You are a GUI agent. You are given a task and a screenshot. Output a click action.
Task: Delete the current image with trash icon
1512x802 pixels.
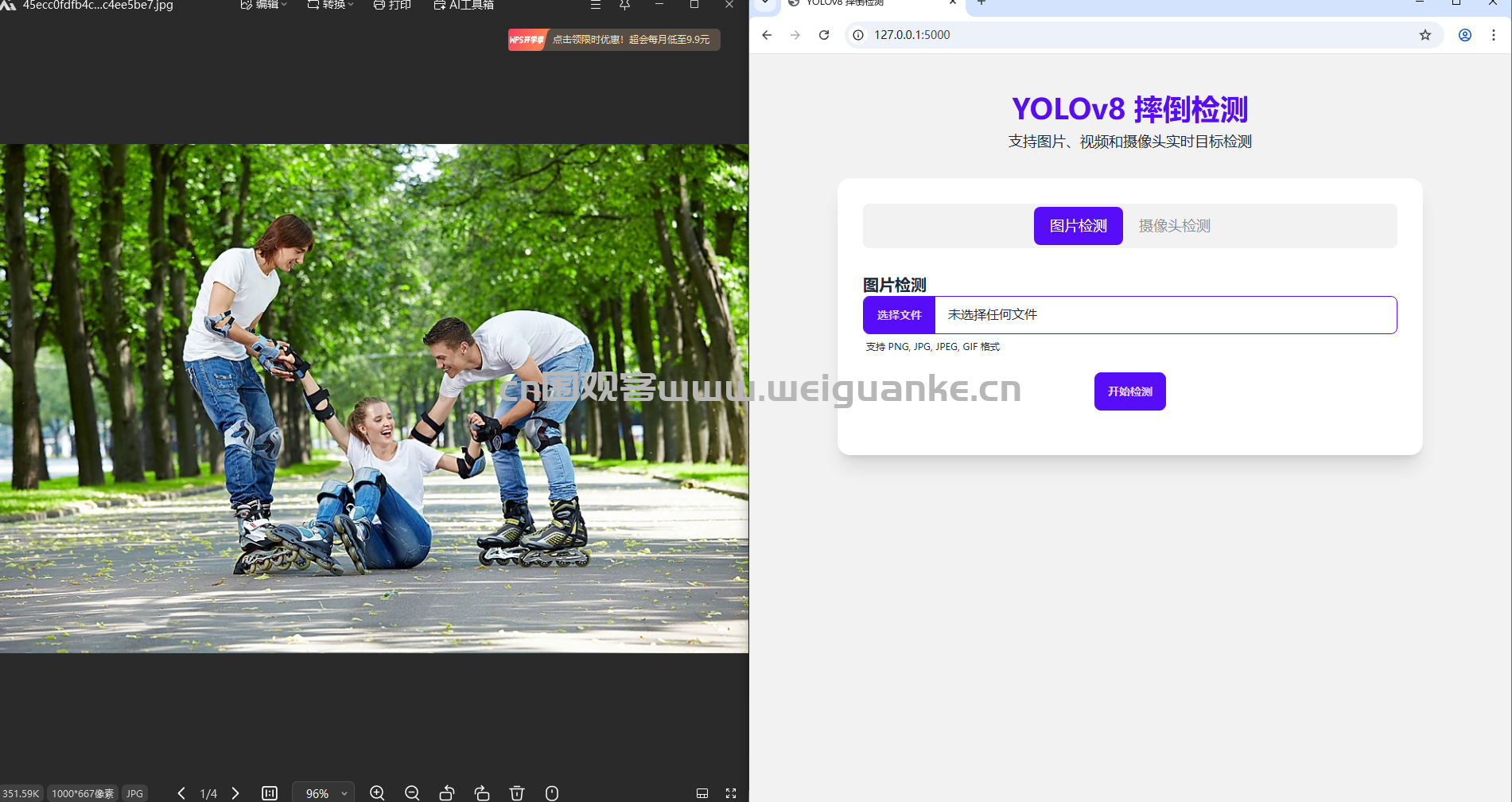coord(517,792)
